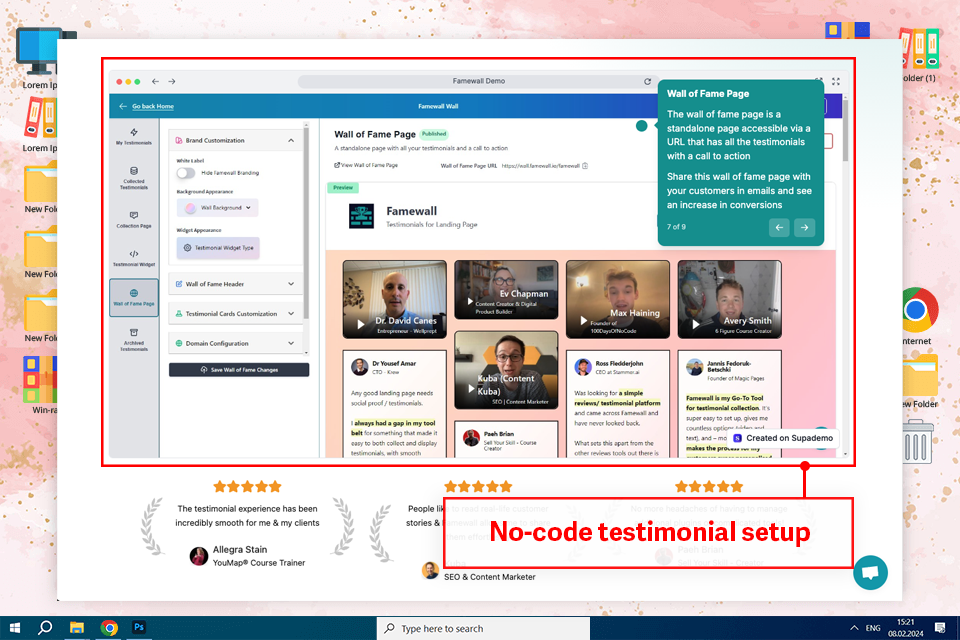Show hidden system tray icons
960x640 pixels.
tap(853, 628)
